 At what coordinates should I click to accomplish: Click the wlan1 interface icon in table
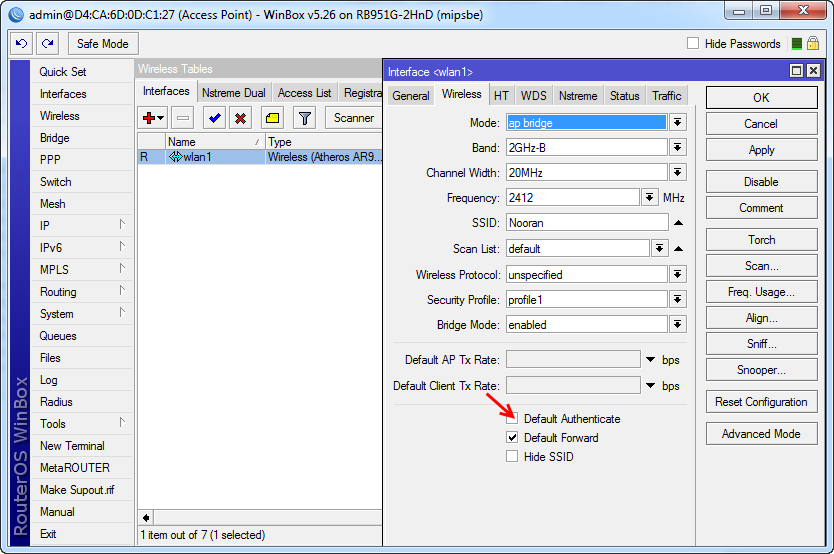[176, 157]
